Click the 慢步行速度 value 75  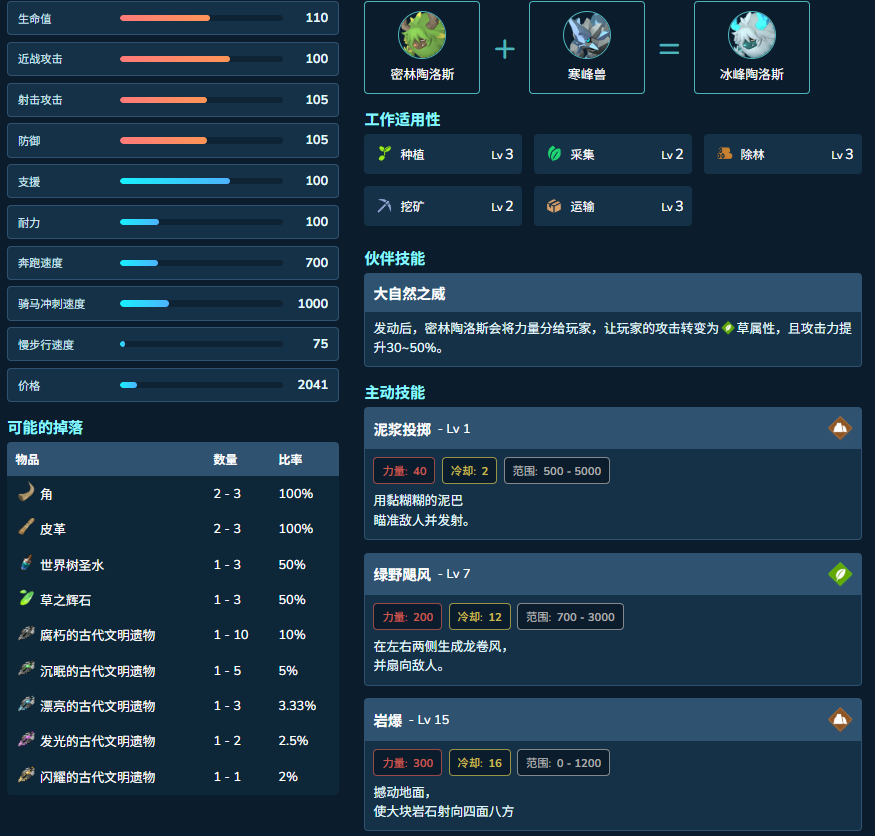tap(320, 344)
